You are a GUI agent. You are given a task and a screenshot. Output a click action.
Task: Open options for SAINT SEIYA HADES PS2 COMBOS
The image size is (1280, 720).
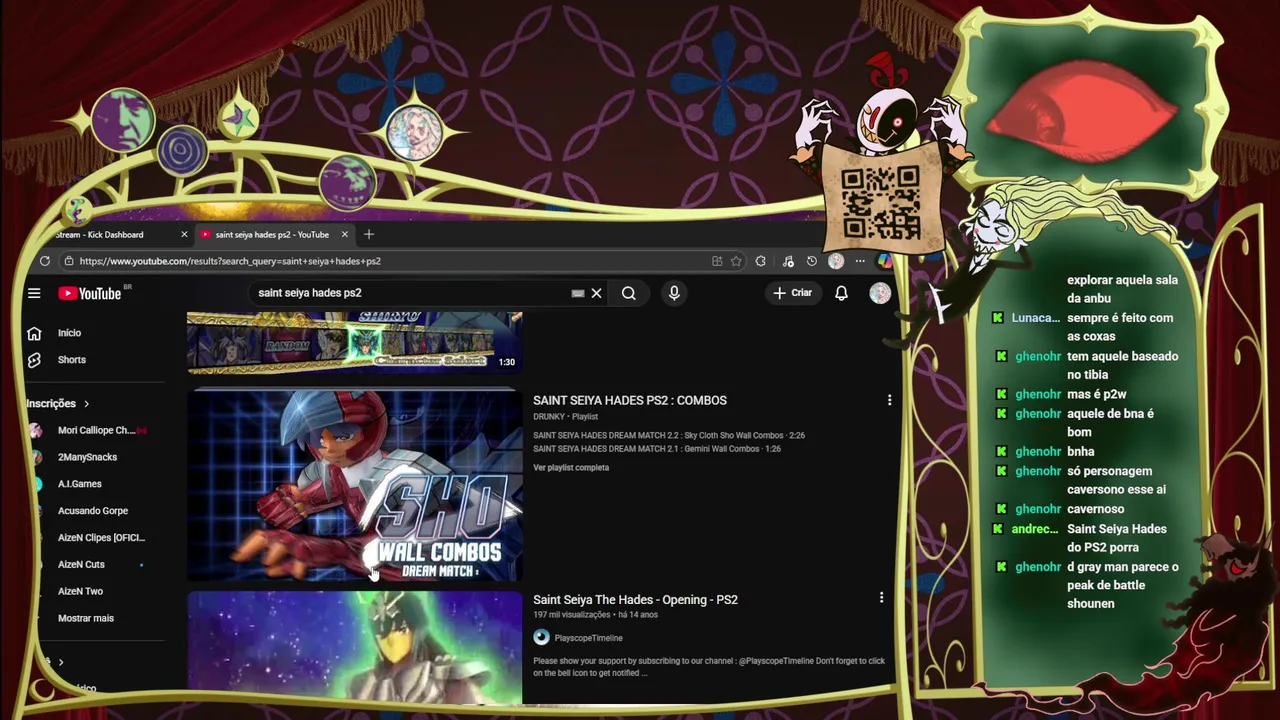point(889,400)
